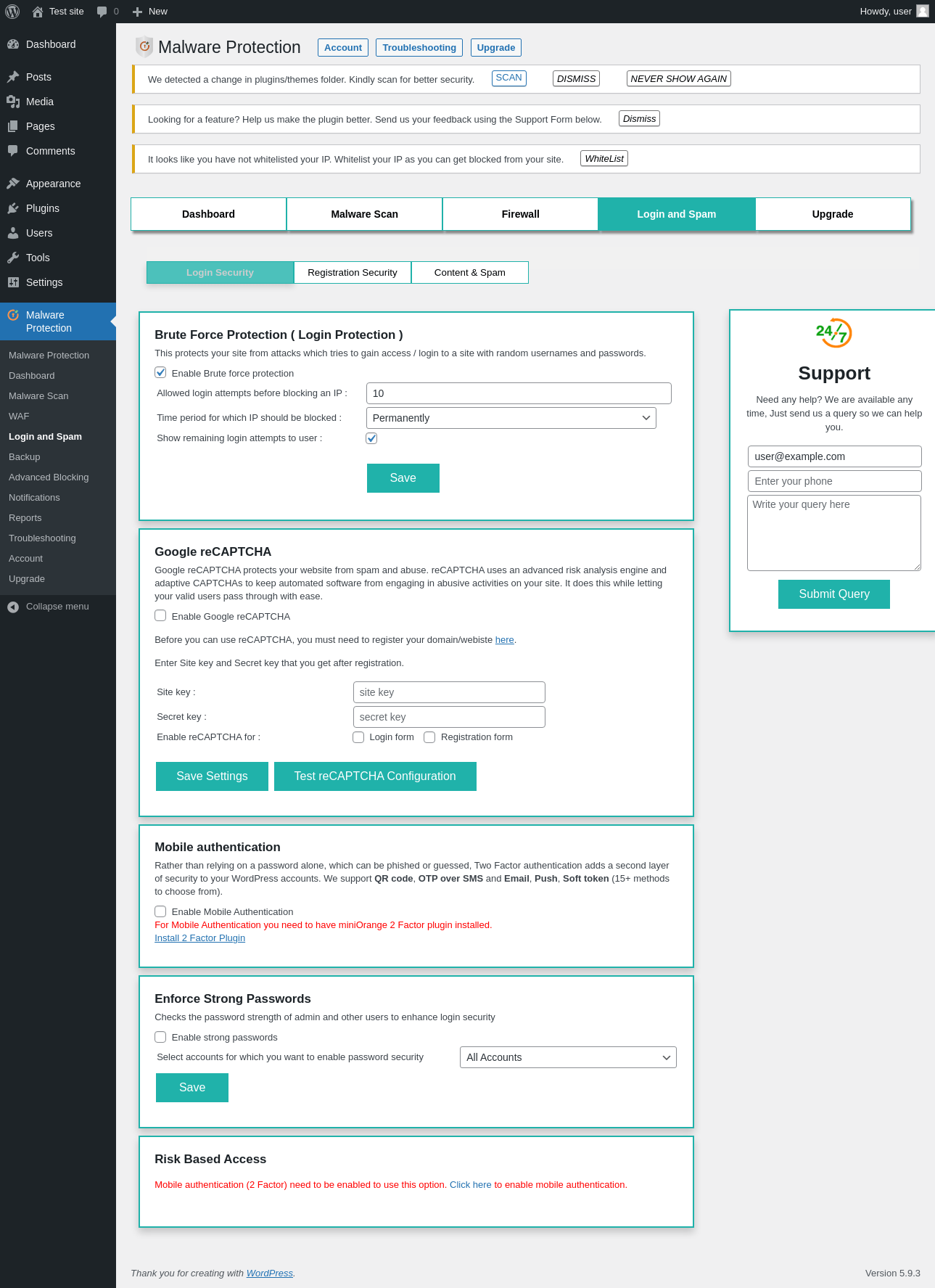Click the SCAN button in notice
Screen dimensions: 935x1288
tap(509, 78)
